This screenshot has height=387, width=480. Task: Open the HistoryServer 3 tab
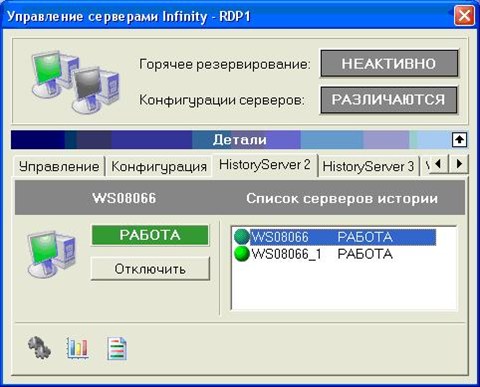[x=368, y=166]
